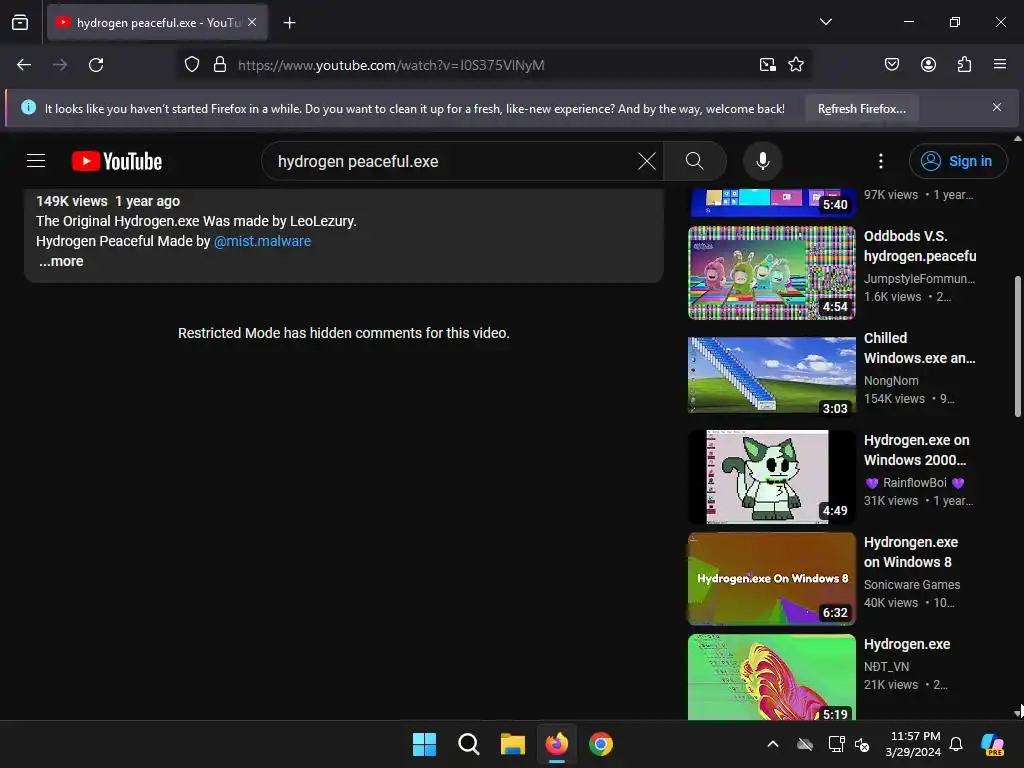The image size is (1024, 768).
Task: Open Hydrogen.exe On Windows 8 thumbnail
Action: click(x=771, y=579)
